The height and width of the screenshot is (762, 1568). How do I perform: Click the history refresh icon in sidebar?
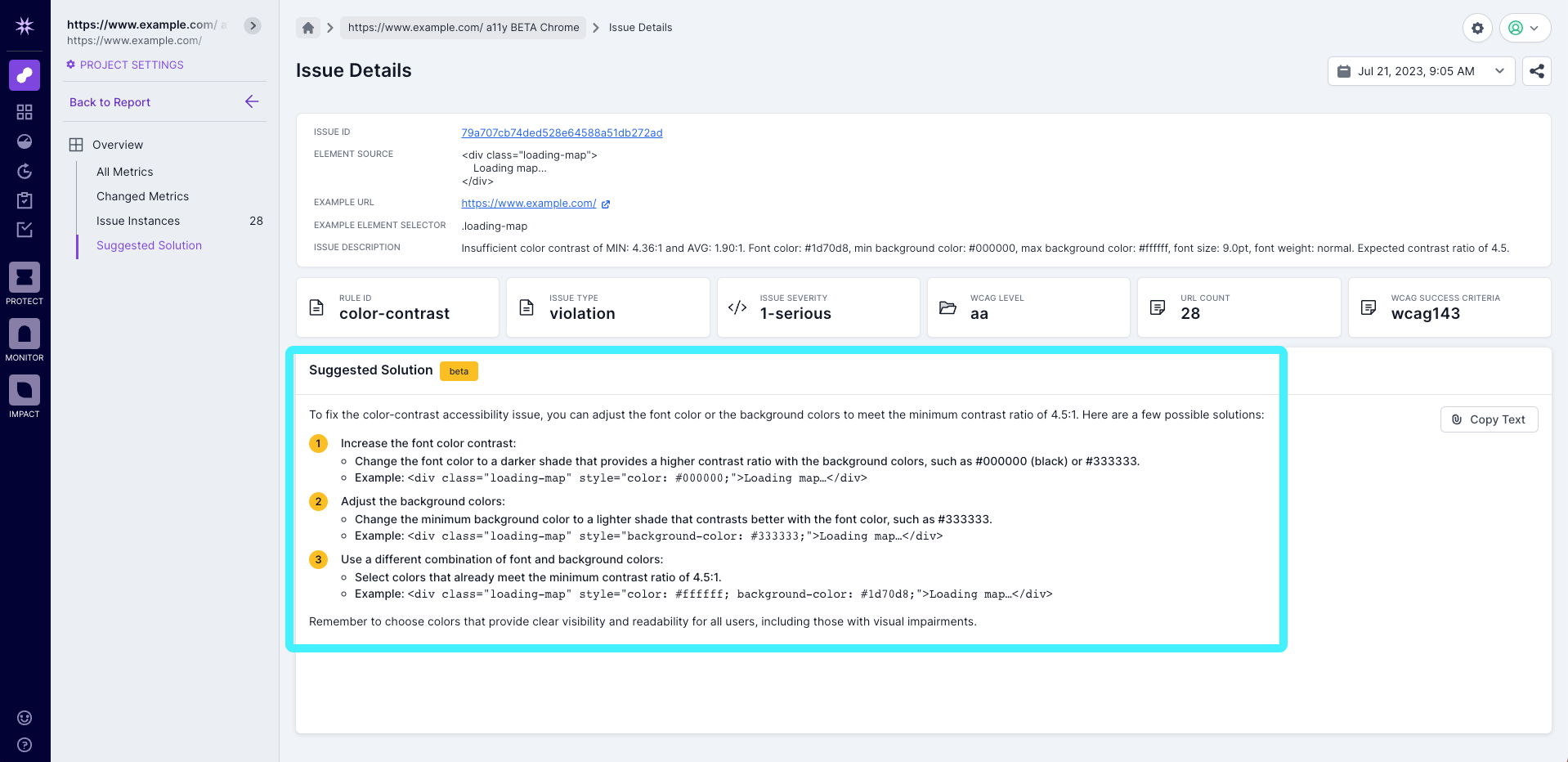click(x=25, y=172)
